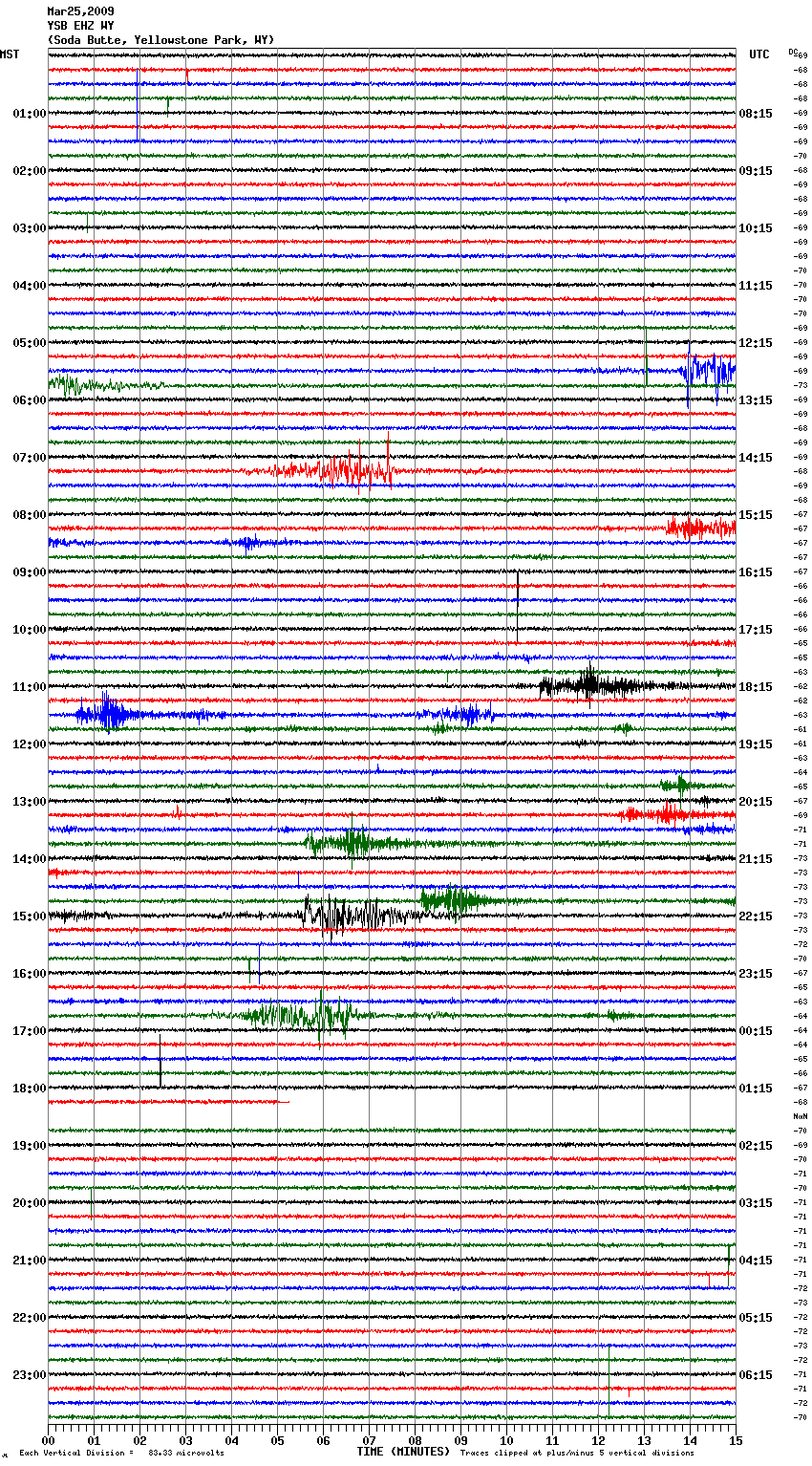812x1466 pixels.
Task: Select the 19:00 MST time label
Action: point(29,1146)
